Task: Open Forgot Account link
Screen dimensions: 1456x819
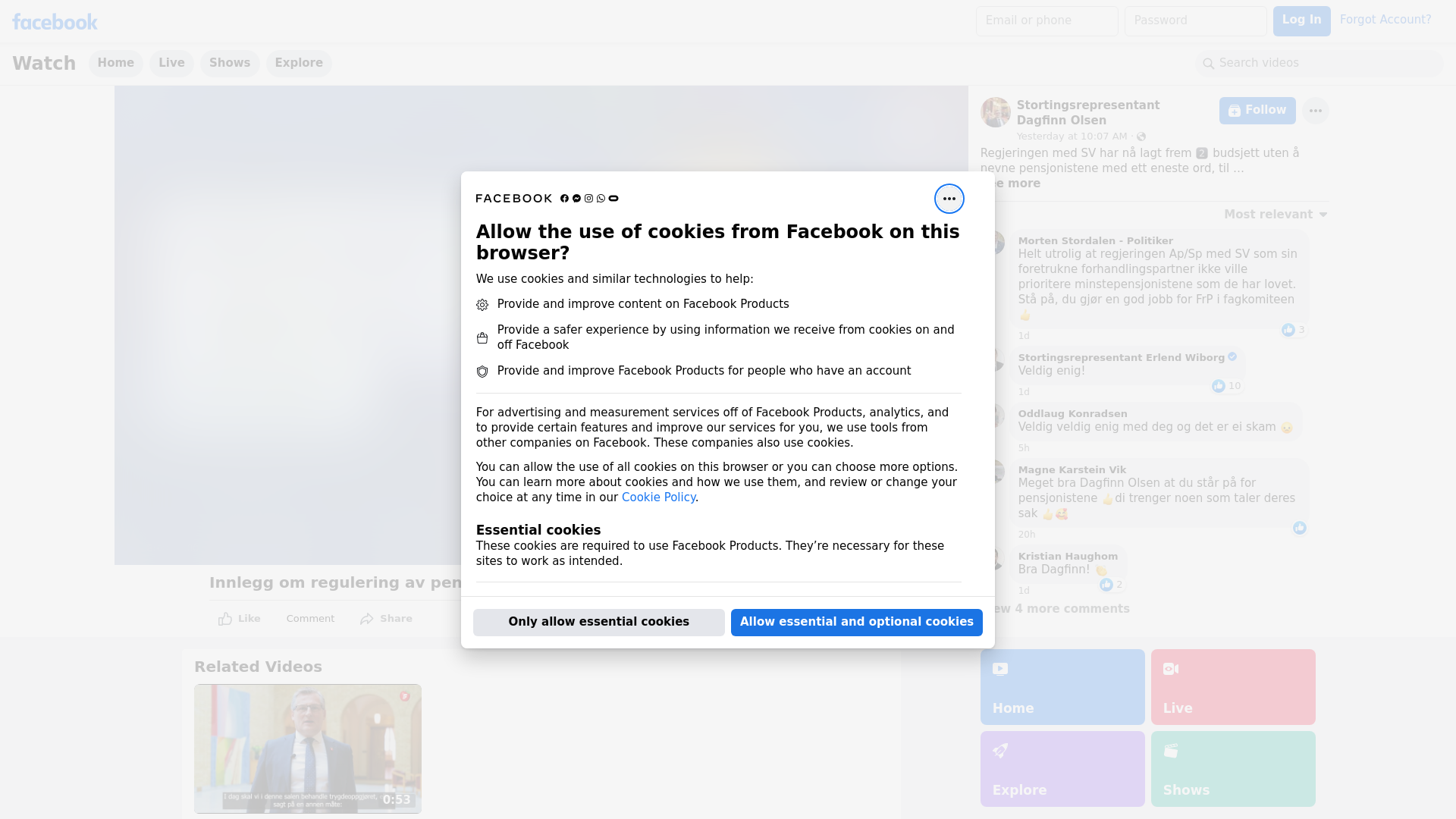Action: [x=1385, y=20]
